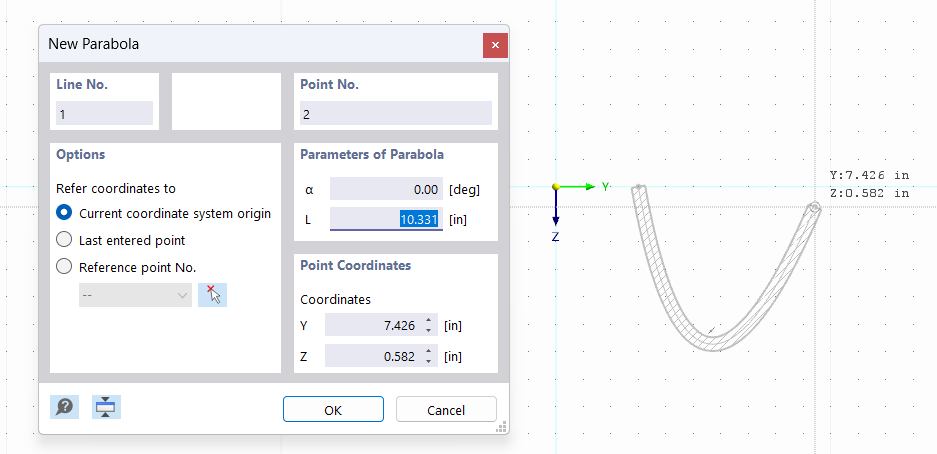Image resolution: width=937 pixels, height=454 pixels.
Task: Click the alpha angle input field
Action: [x=386, y=189]
